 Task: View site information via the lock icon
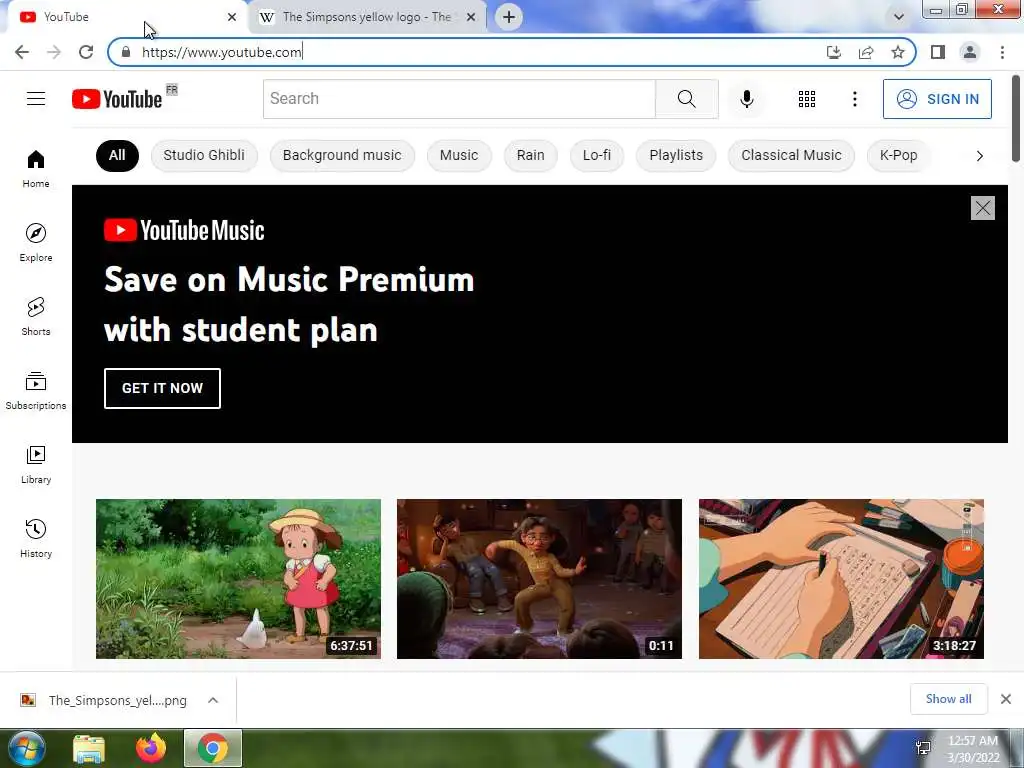pos(126,52)
